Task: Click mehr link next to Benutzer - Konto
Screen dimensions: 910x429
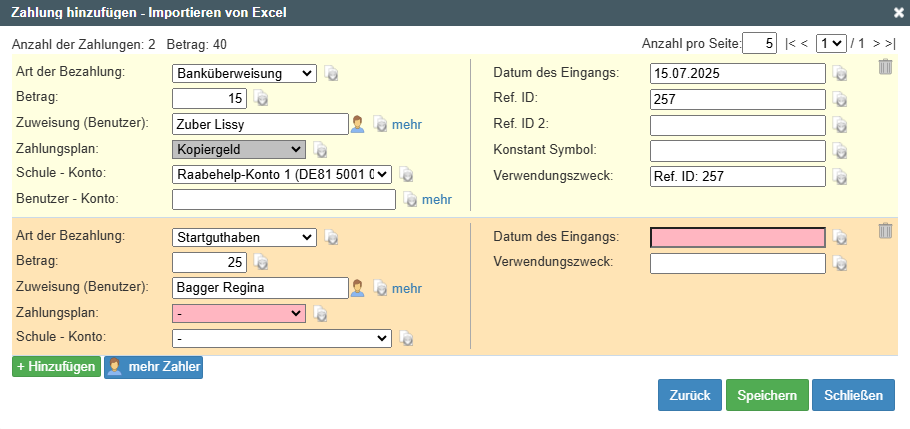Action: click(436, 200)
